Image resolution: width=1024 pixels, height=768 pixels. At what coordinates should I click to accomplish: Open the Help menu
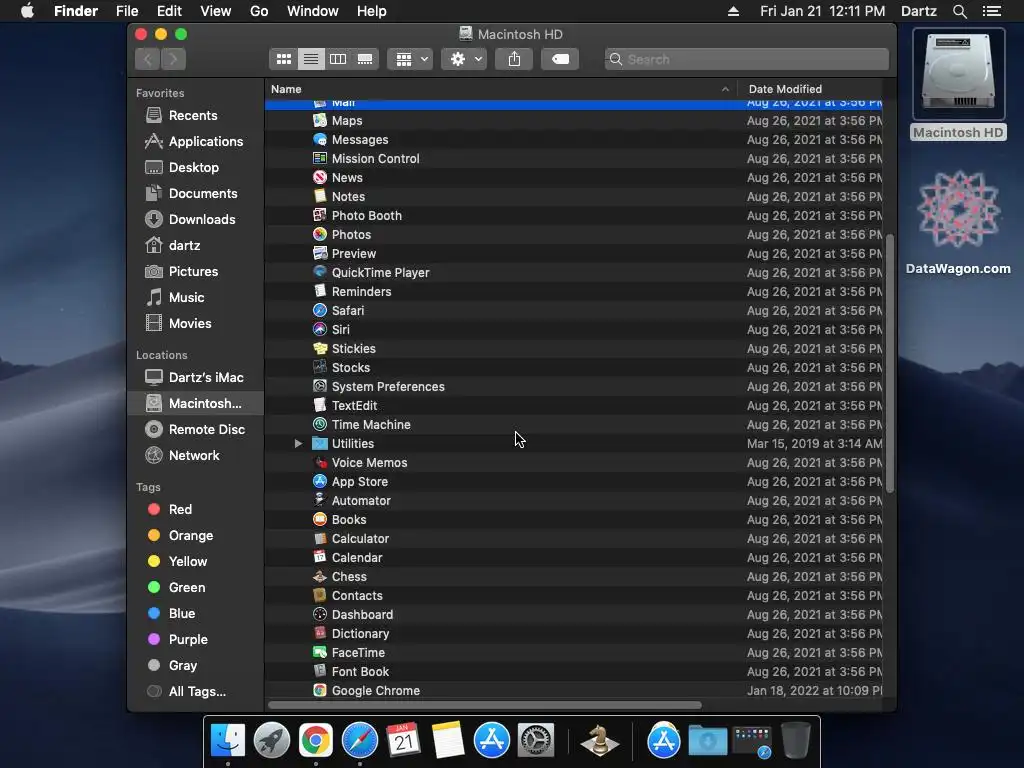[x=372, y=11]
